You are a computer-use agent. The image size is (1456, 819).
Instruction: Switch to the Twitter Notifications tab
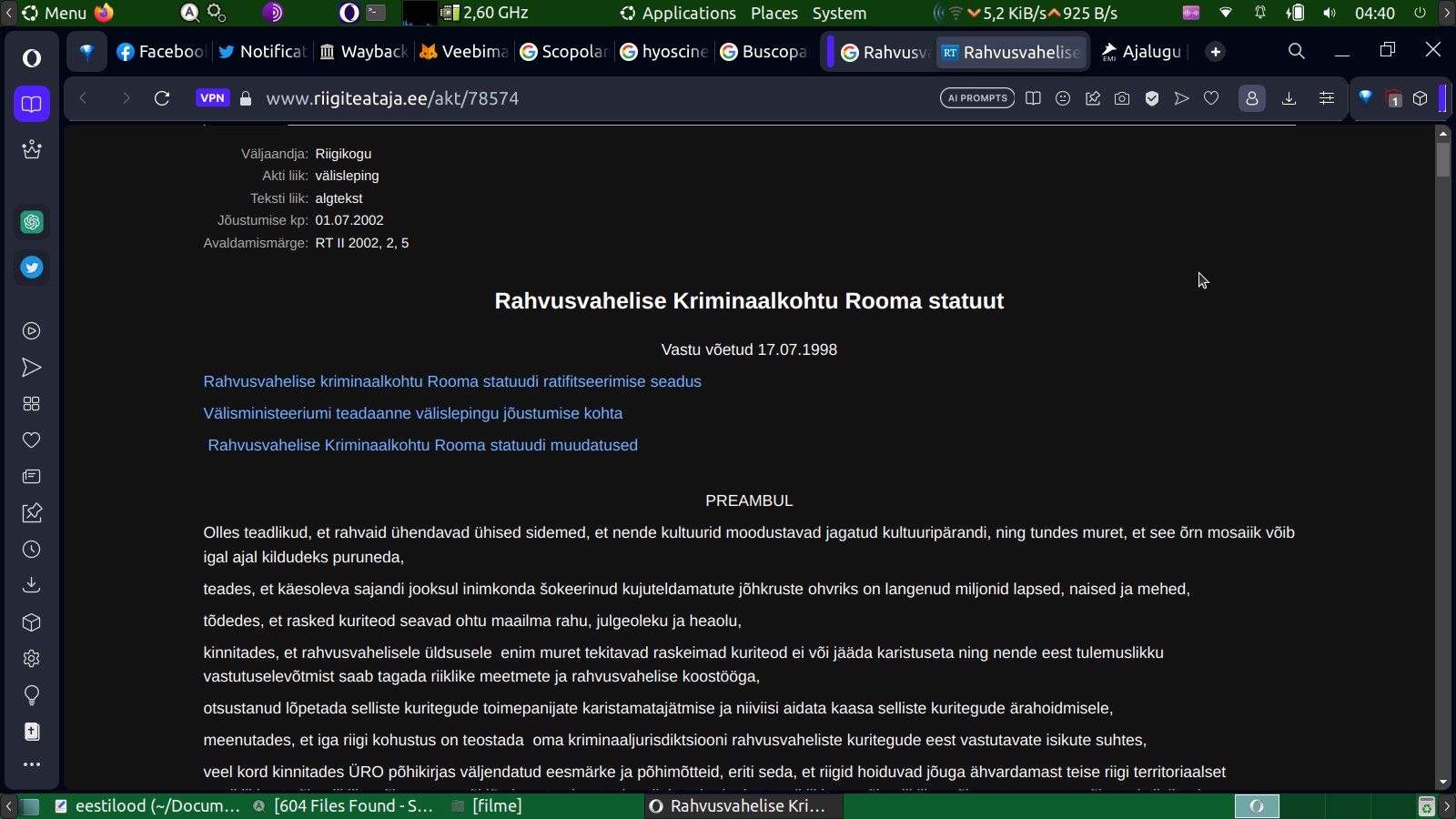[x=262, y=52]
